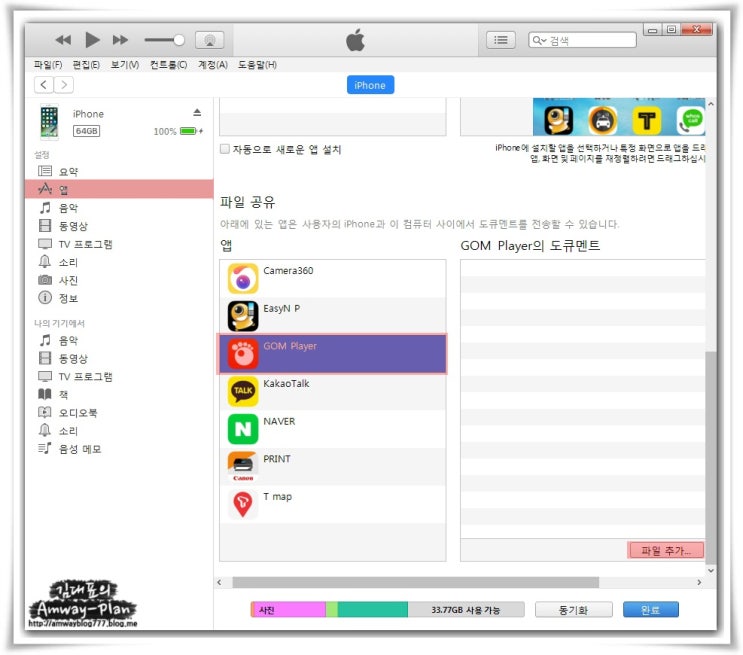Open TV 프로그램 under 나의 기기에서
The image size is (743, 655).
pyautogui.click(x=118, y=376)
